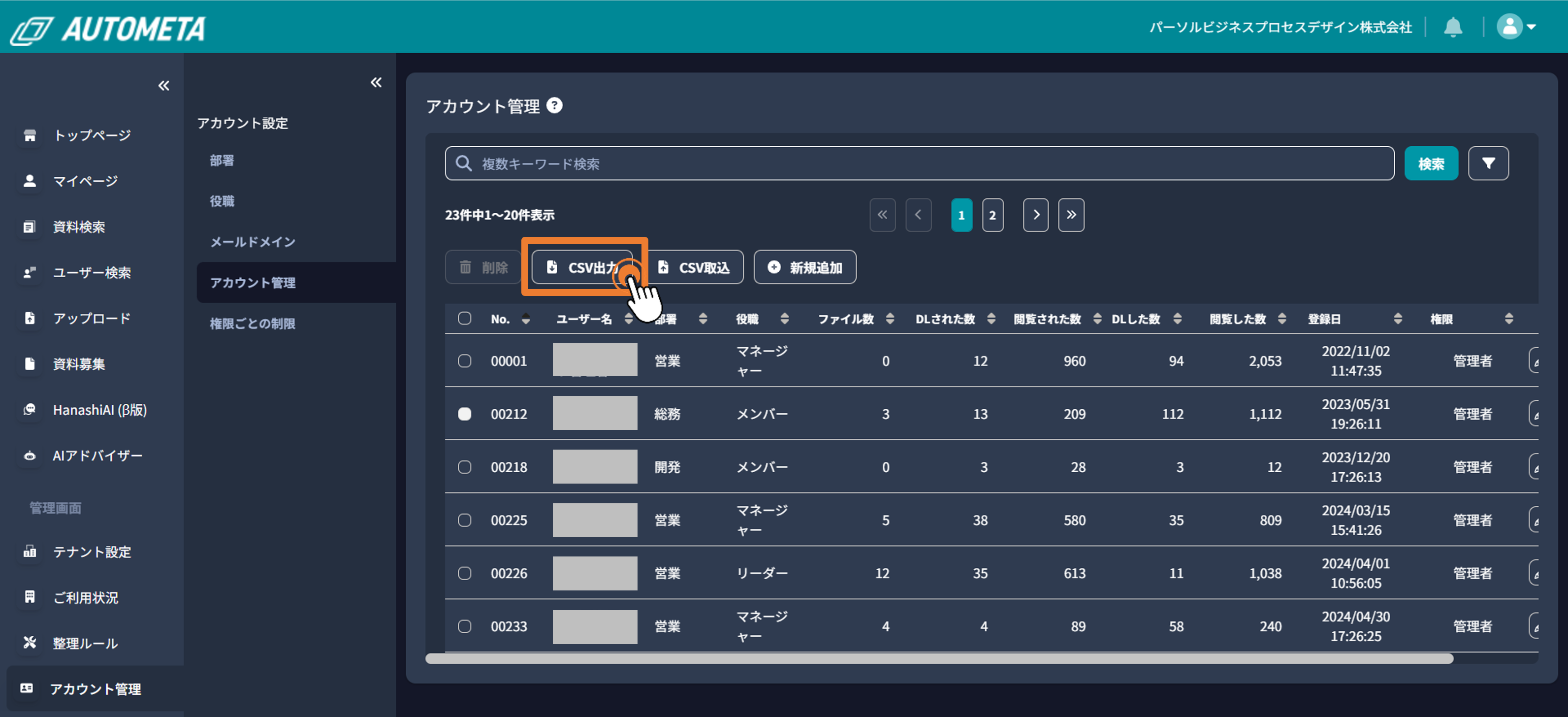Open AIアドバイザー in sidebar

[97, 456]
